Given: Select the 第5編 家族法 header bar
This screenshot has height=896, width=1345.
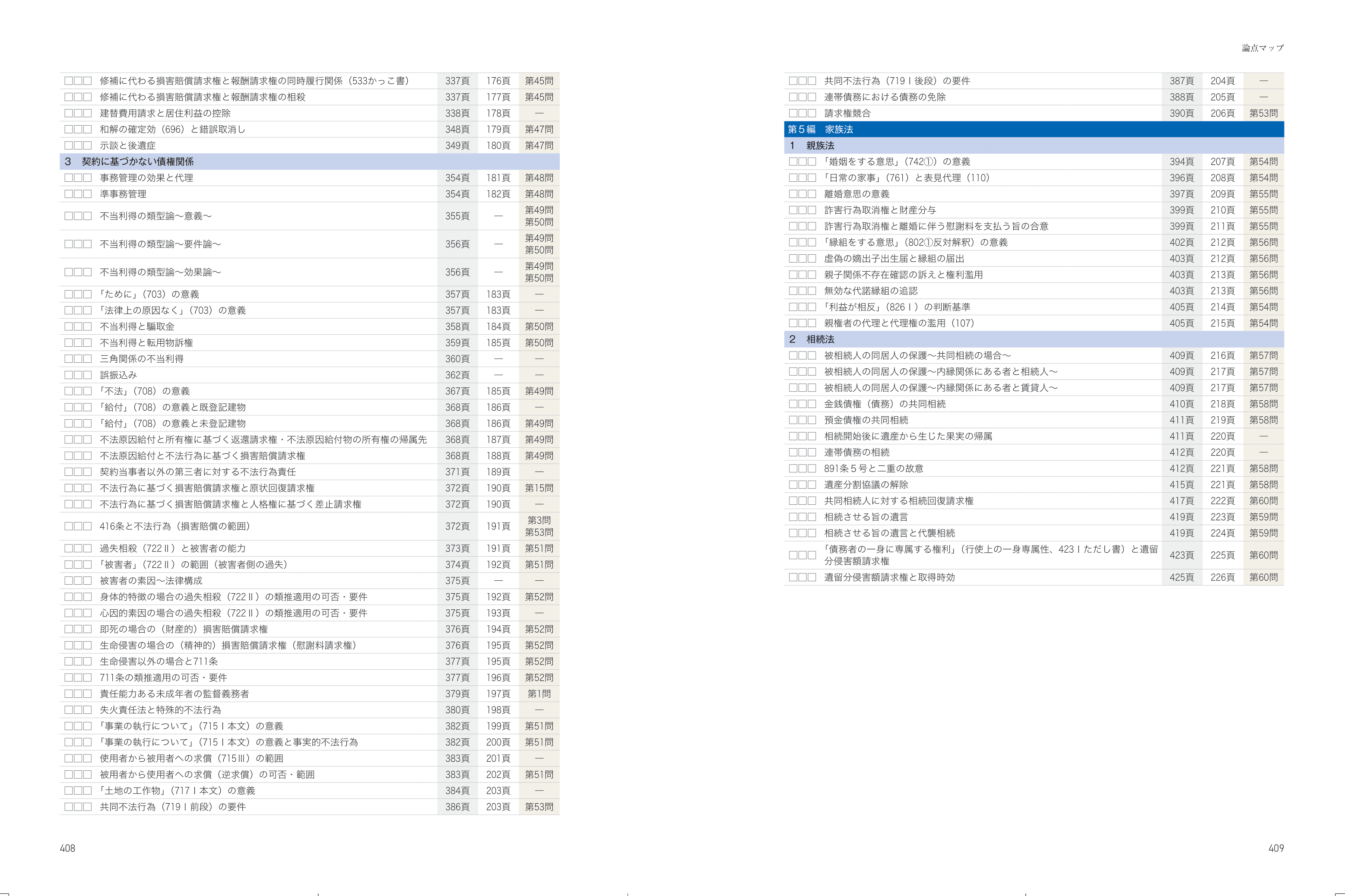Looking at the screenshot, I should pyautogui.click(x=820, y=130).
